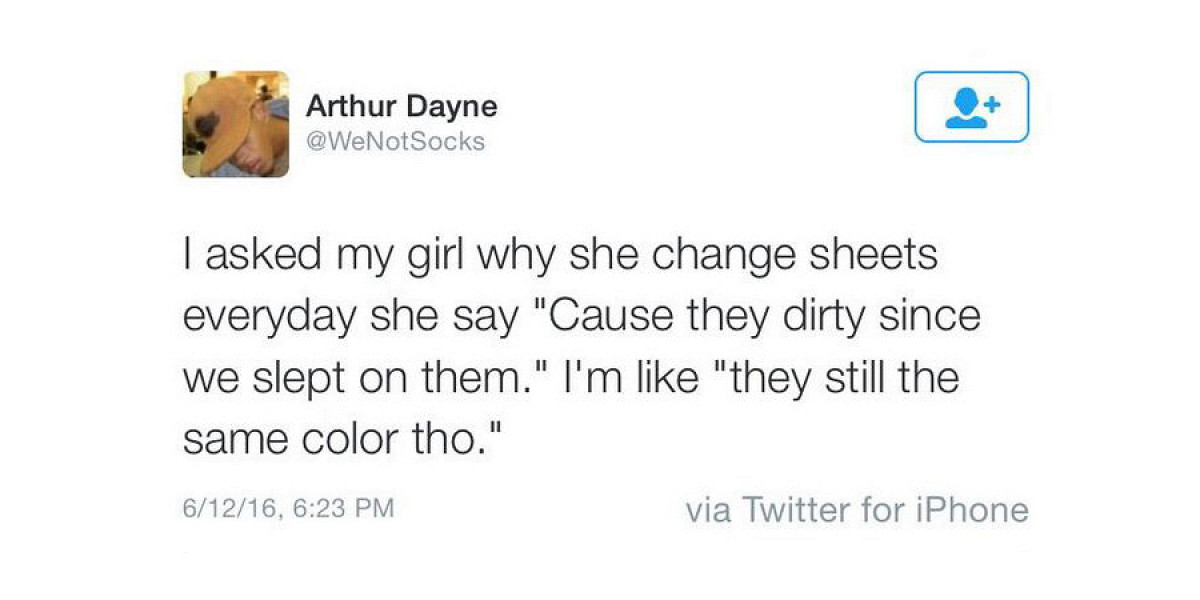Screen dimensions: 1200x600
Task: Click the person silhouette in follow button
Action: 966,111
